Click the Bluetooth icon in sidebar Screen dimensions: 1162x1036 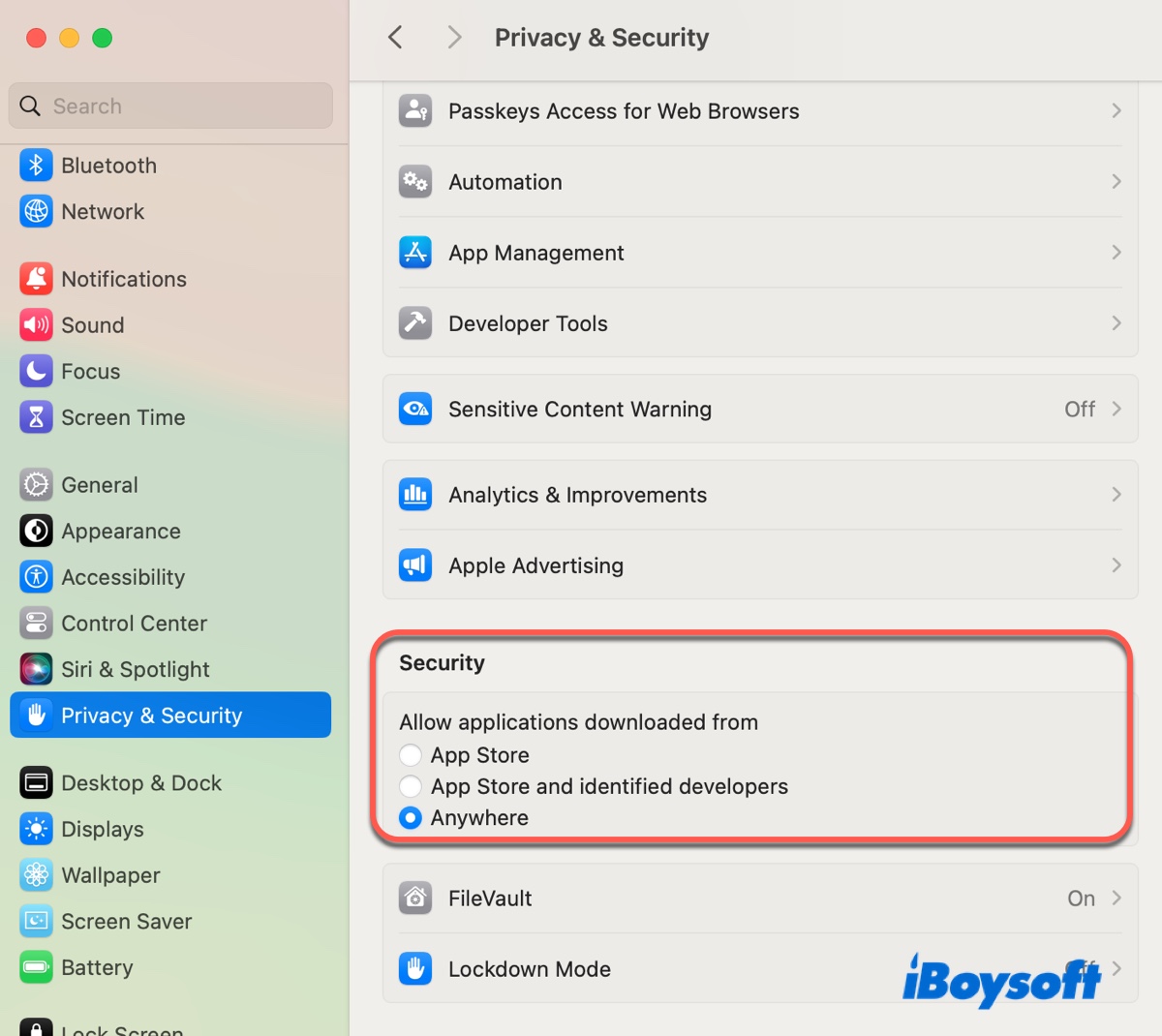[36, 166]
